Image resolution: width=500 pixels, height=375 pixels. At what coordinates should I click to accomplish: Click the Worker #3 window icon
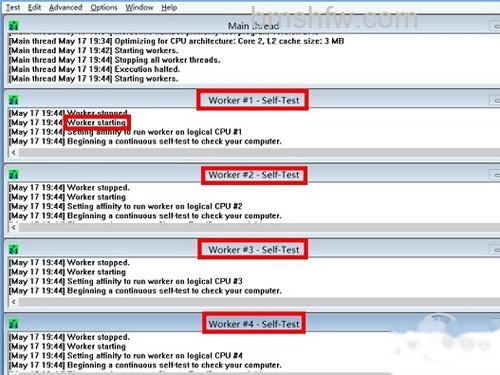[14, 249]
